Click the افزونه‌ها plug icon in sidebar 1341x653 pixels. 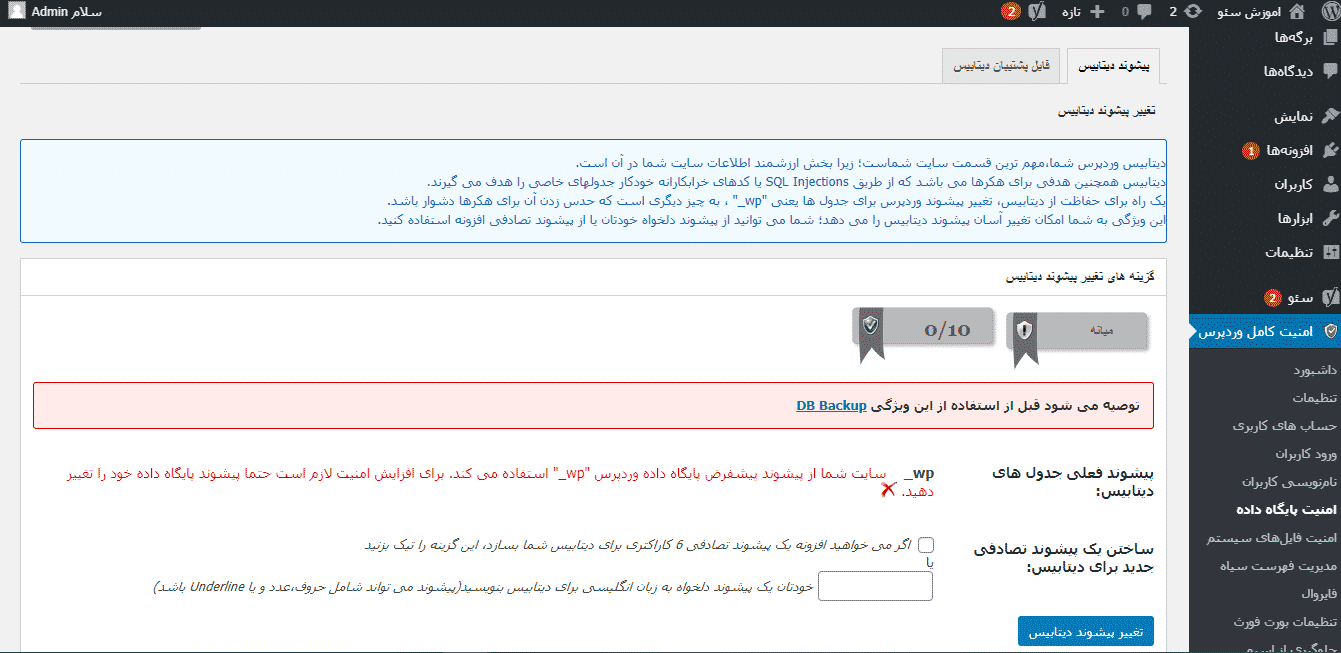click(1330, 150)
